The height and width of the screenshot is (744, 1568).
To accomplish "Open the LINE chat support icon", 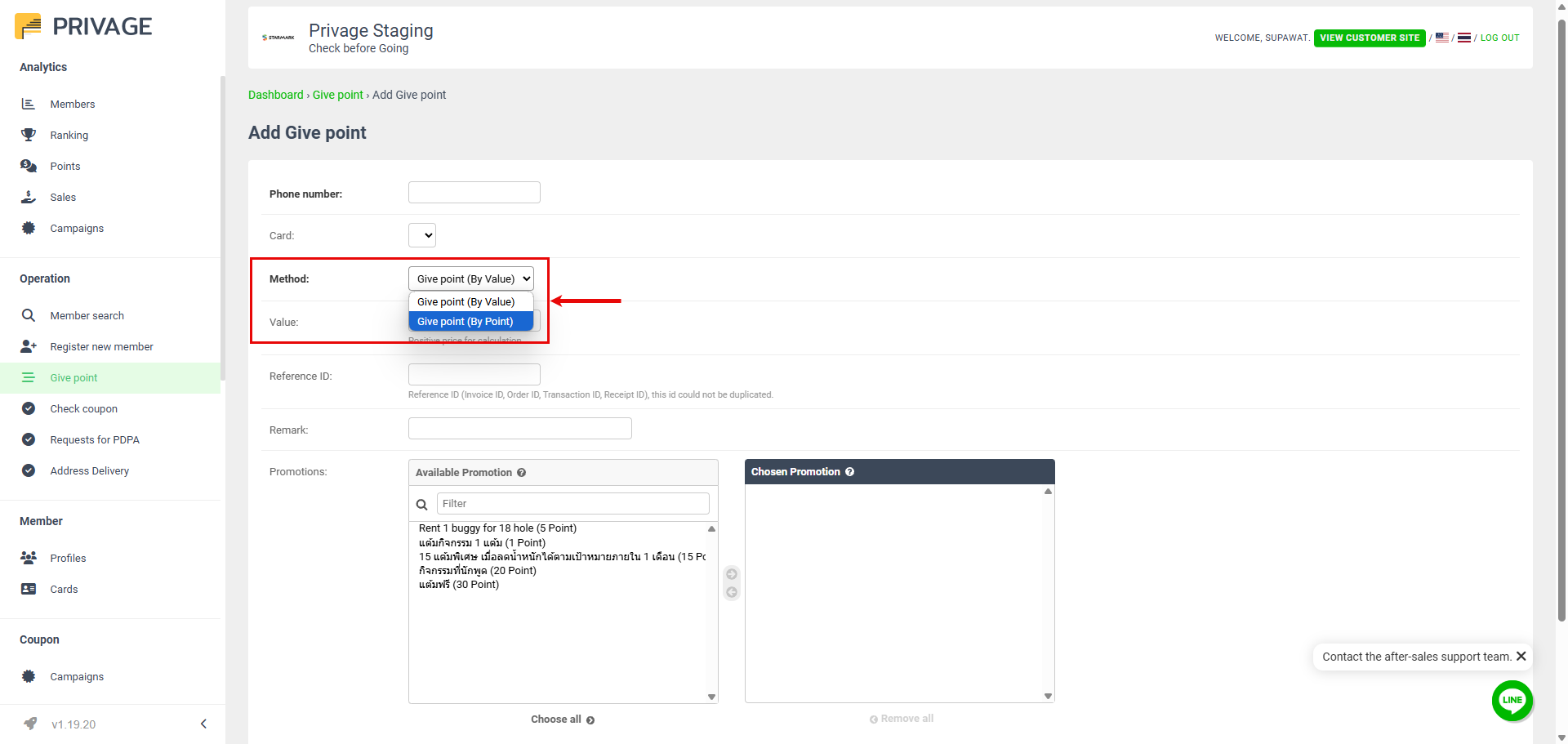I will (1512, 700).
